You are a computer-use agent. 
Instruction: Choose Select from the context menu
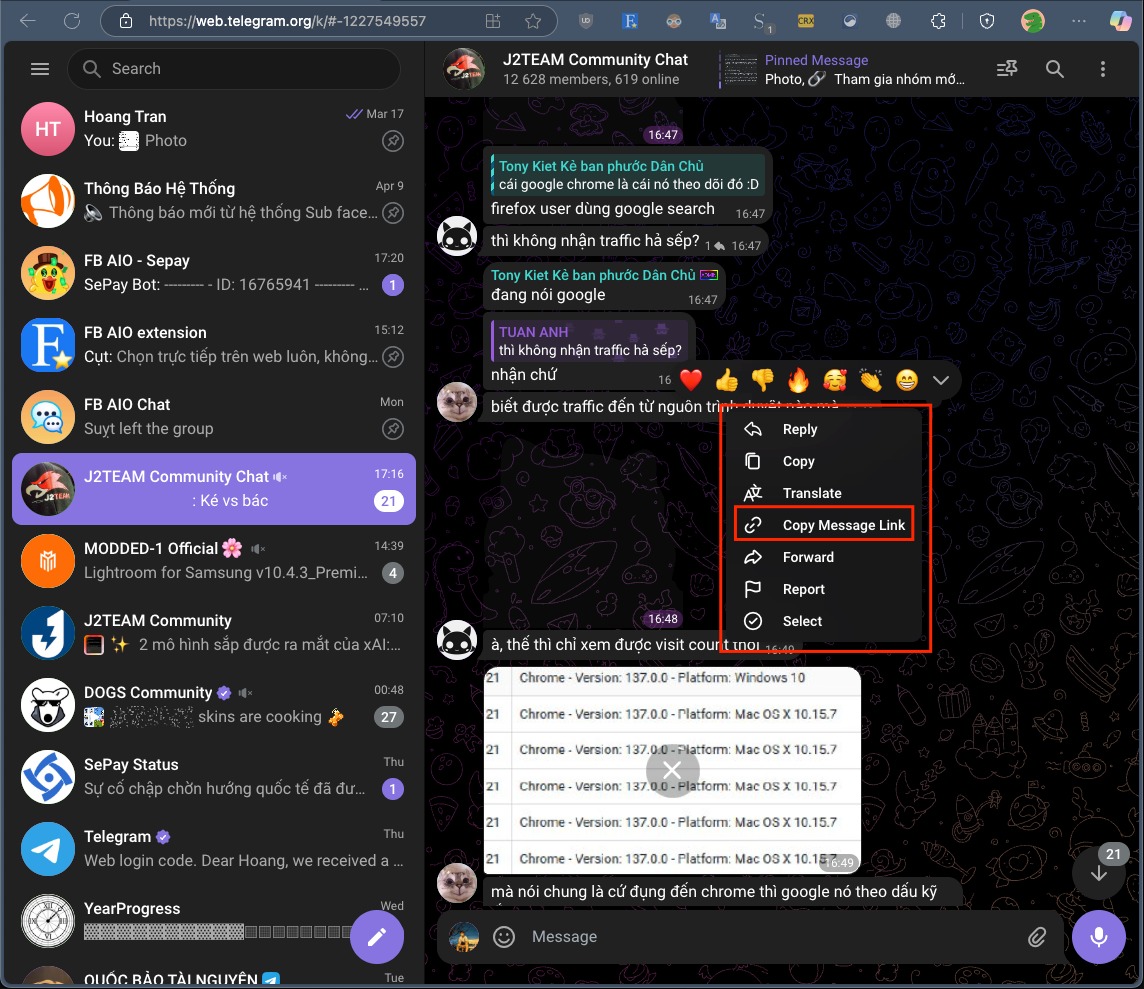tap(824, 621)
